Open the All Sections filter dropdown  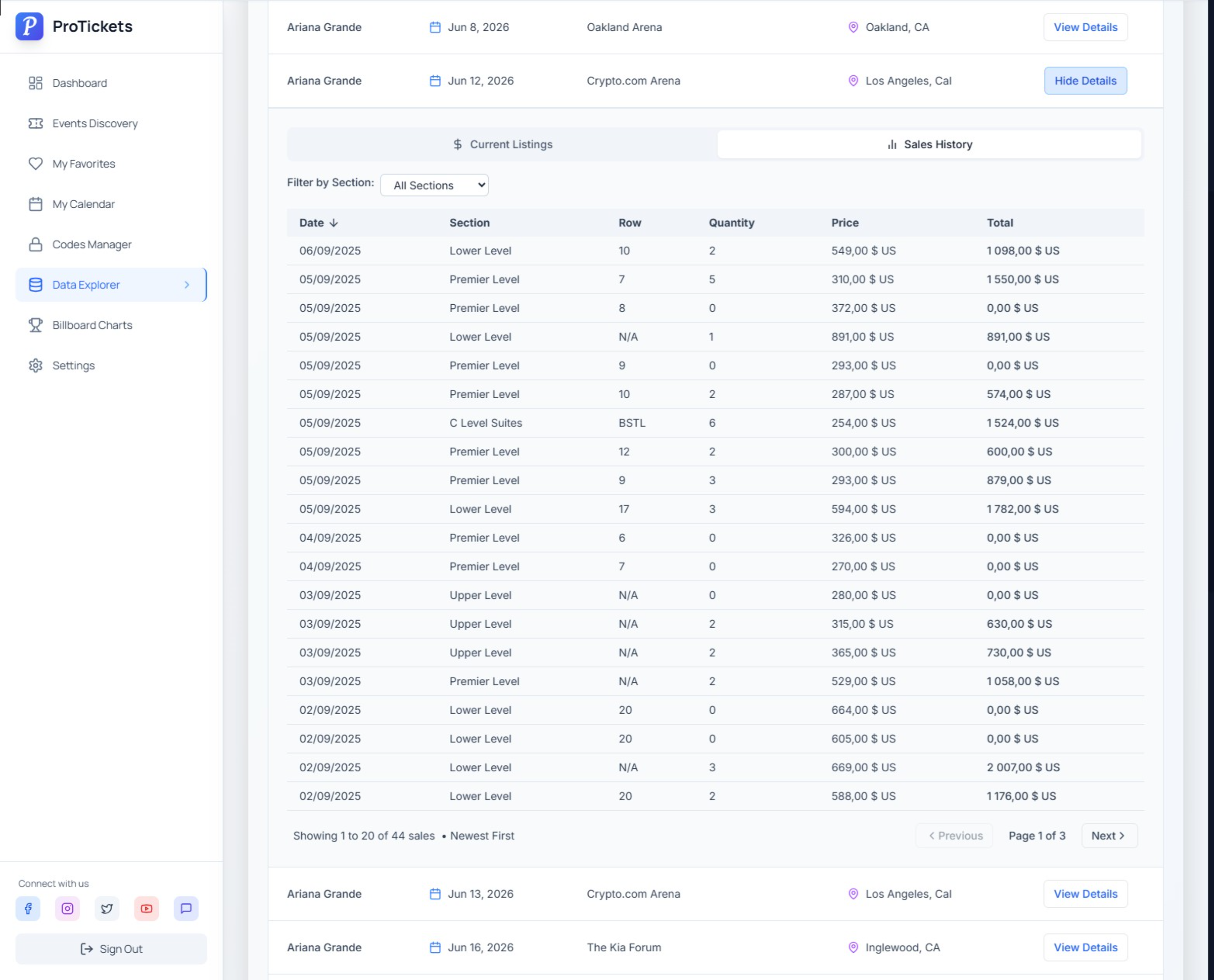[x=434, y=185]
